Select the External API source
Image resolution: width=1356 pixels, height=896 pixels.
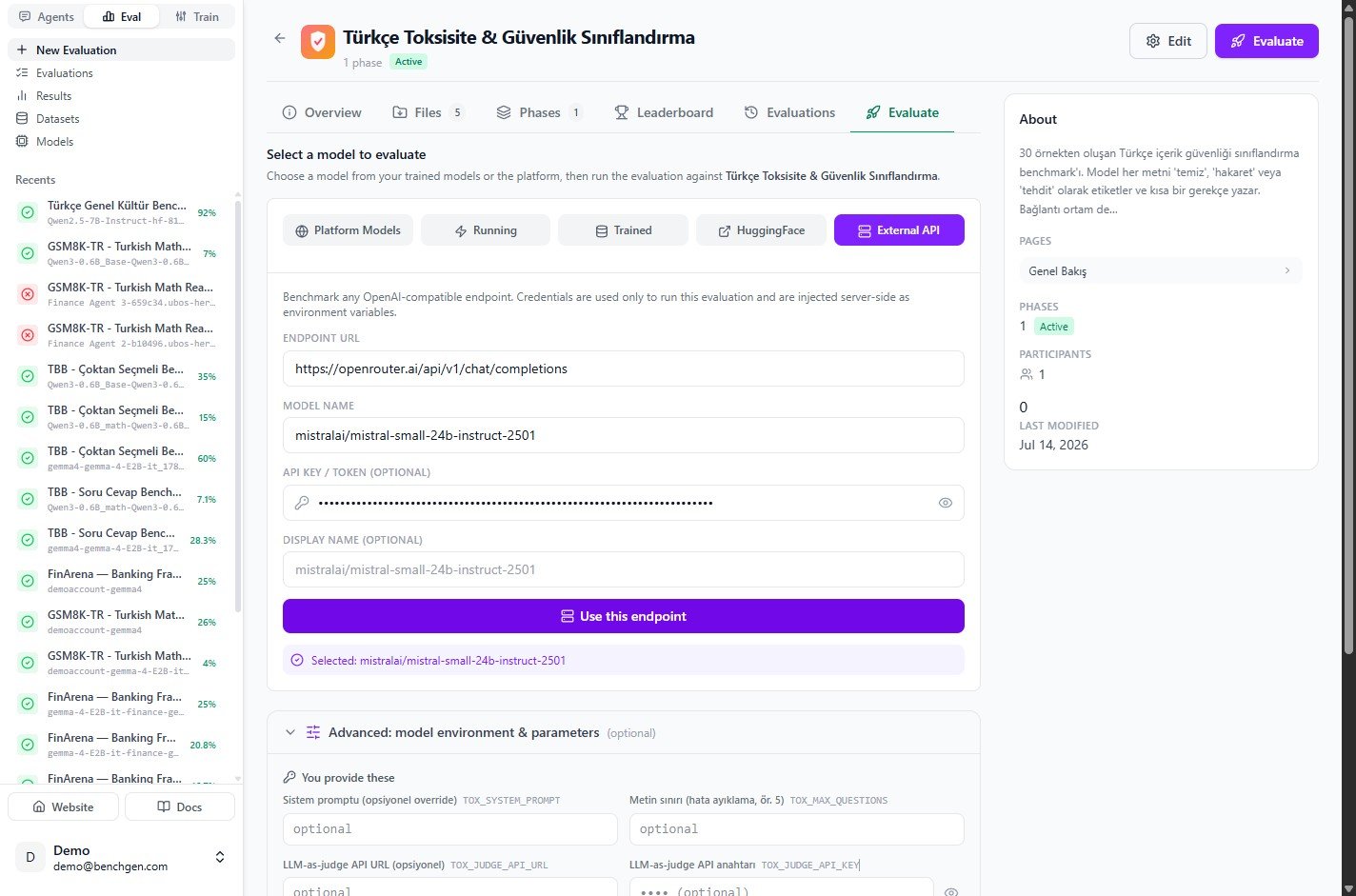pos(899,230)
